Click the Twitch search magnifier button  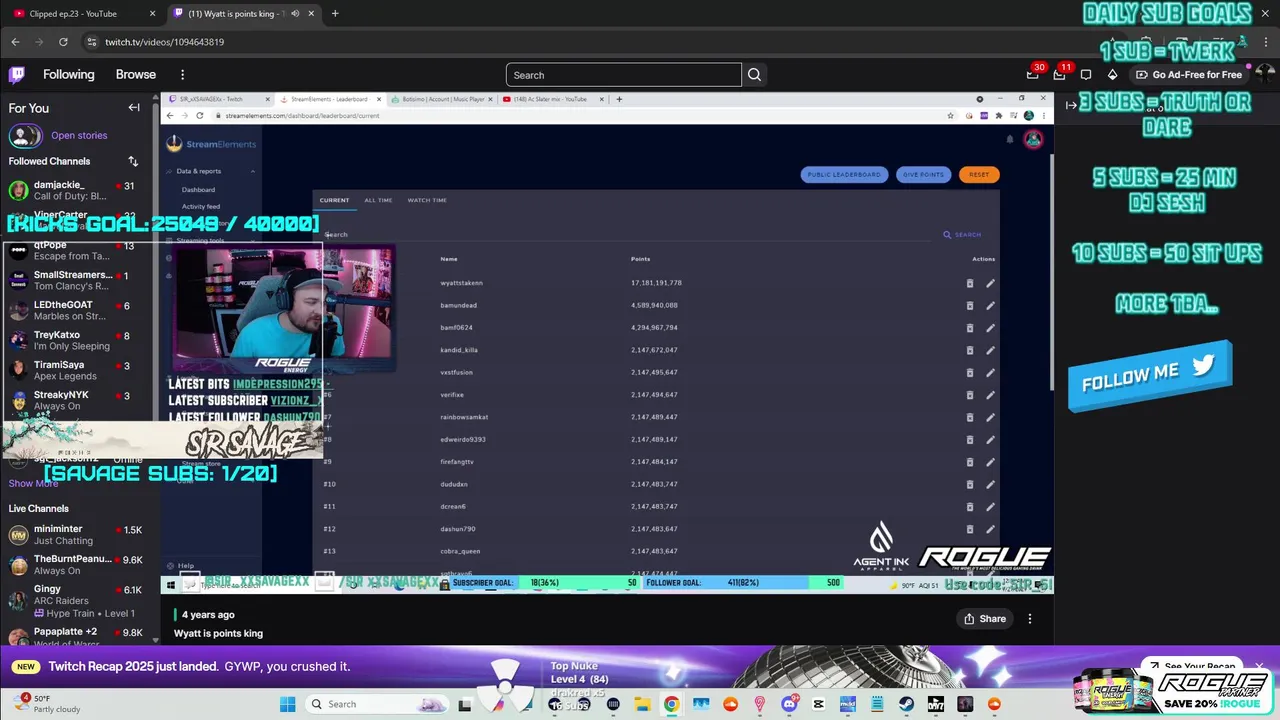click(x=755, y=75)
